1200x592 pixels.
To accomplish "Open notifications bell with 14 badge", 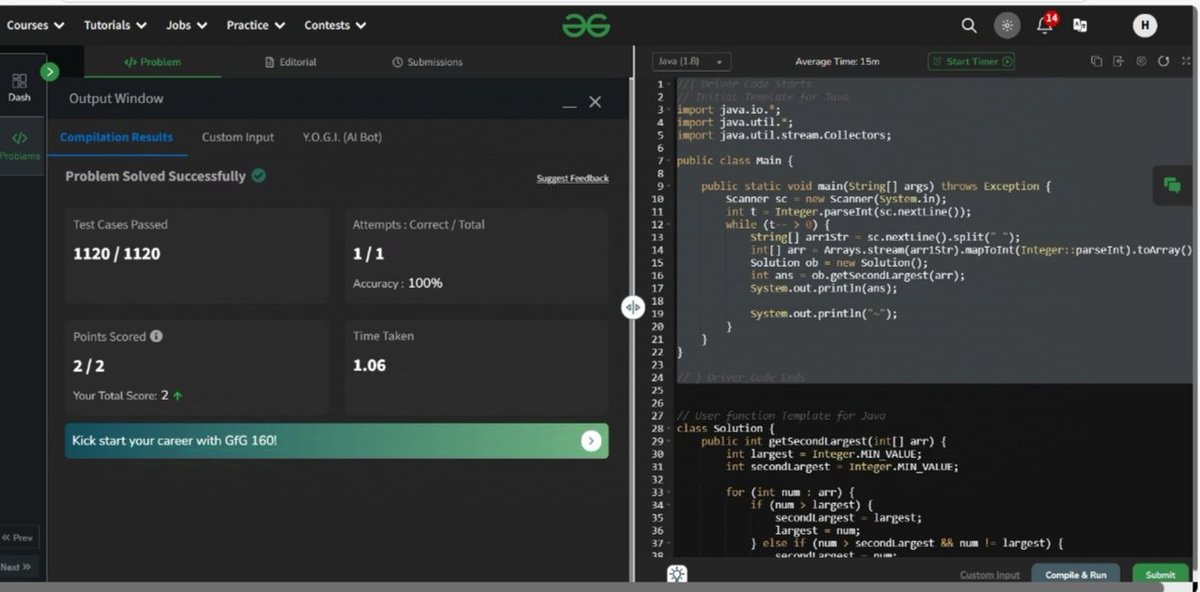I will pos(1045,24).
